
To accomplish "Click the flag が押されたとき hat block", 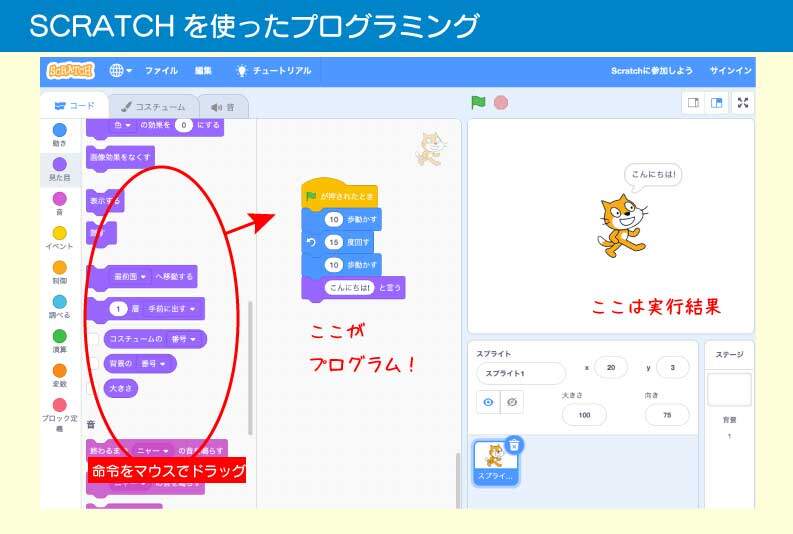I will click(x=340, y=195).
